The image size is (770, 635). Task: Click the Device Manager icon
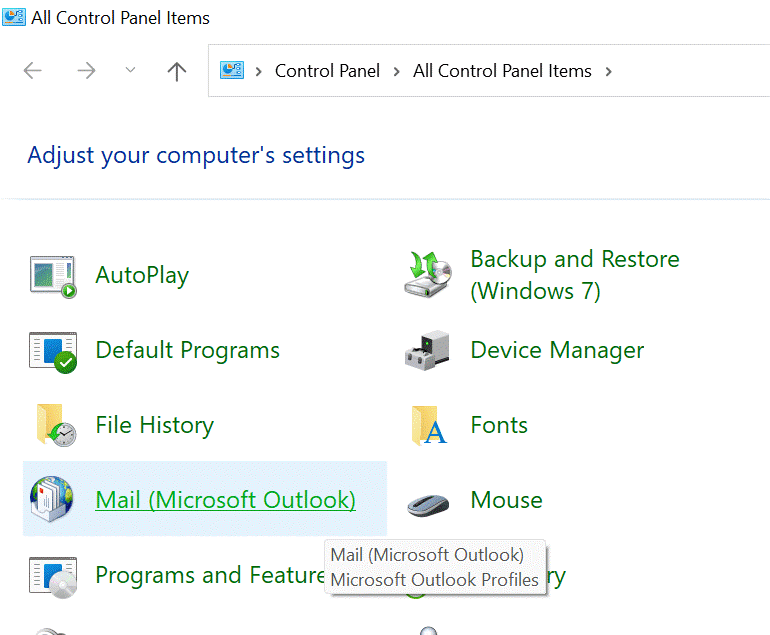[428, 351]
